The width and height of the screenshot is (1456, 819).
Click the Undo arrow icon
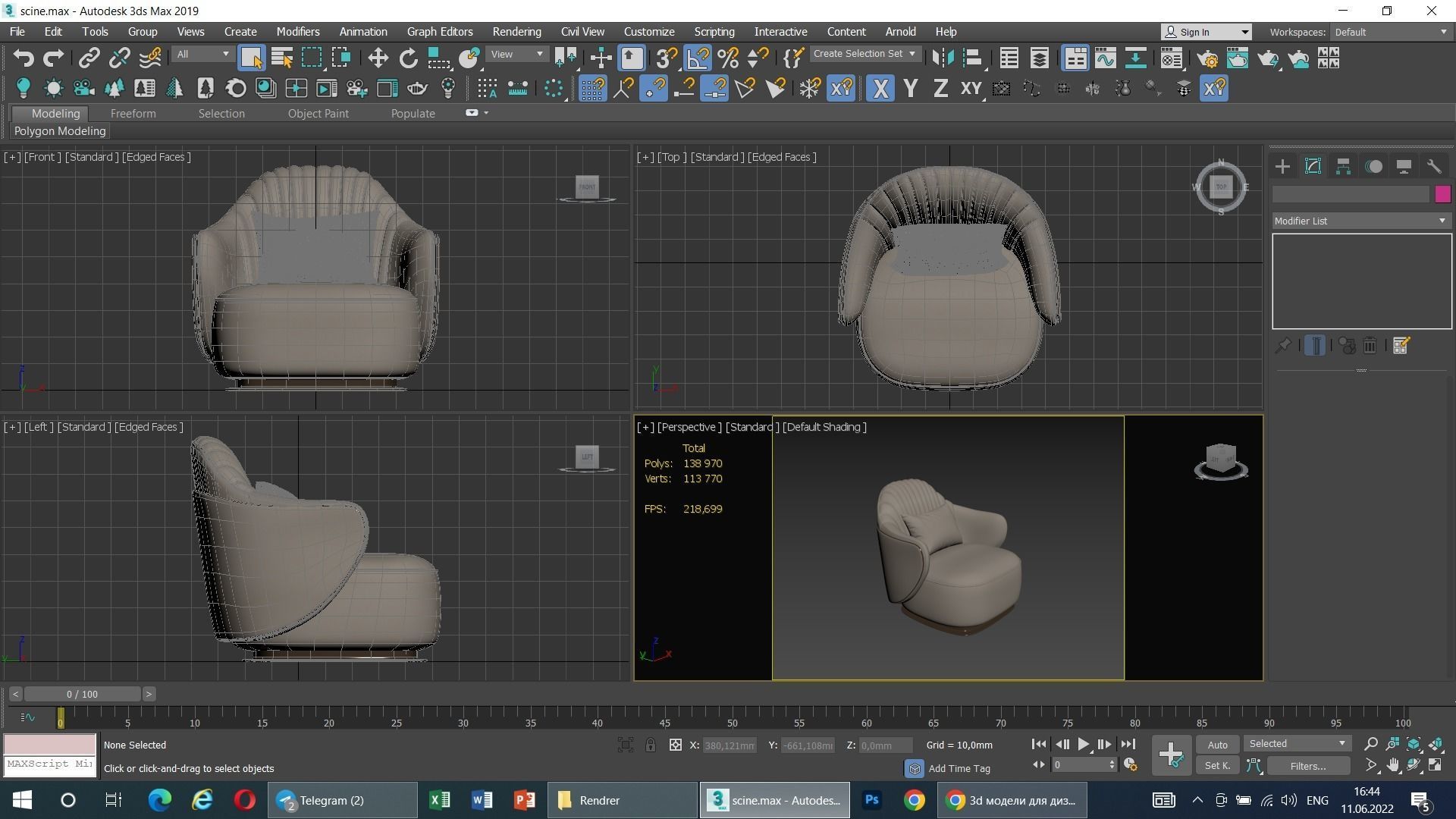click(x=24, y=58)
